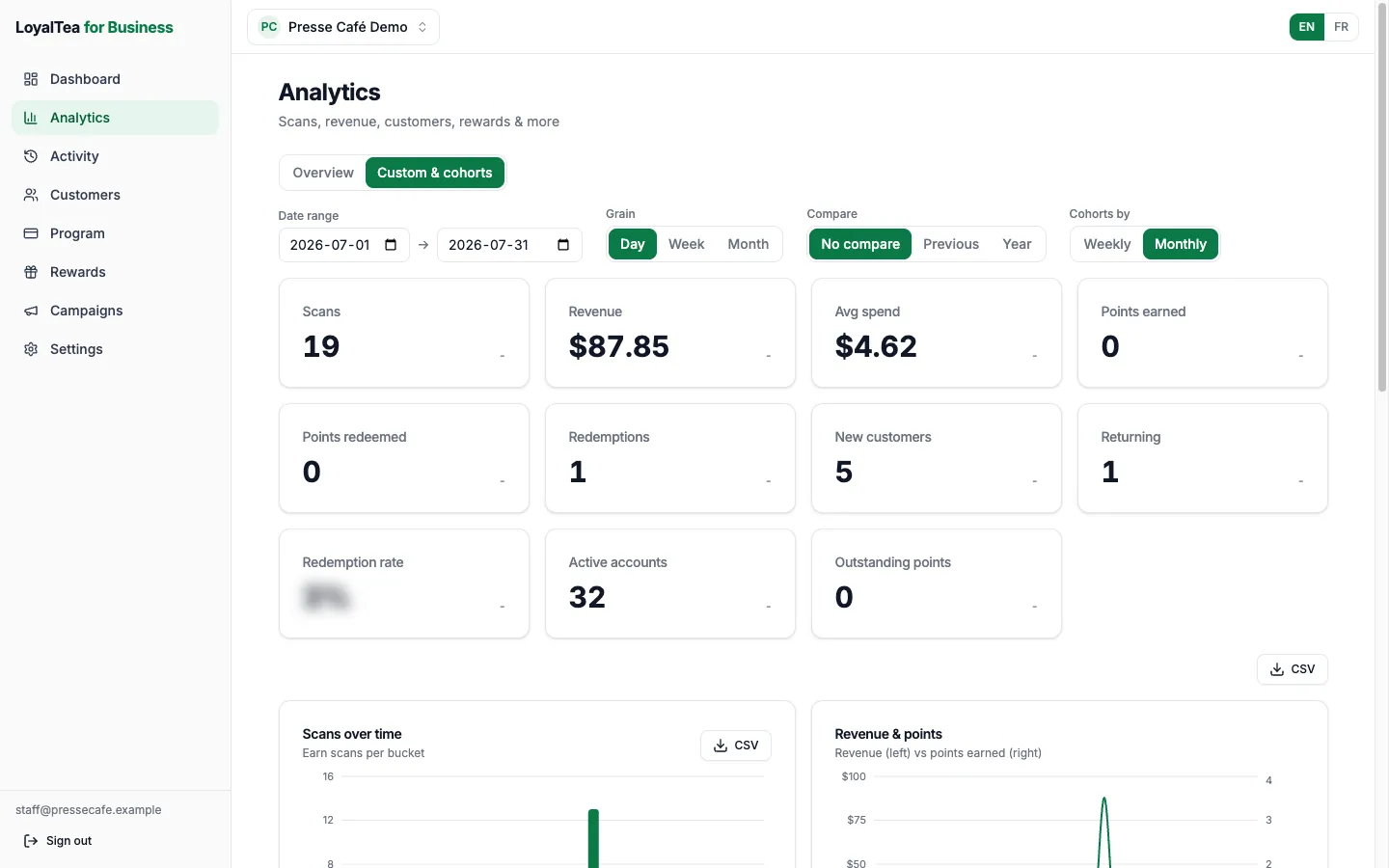This screenshot has width=1389, height=868.
Task: Click the Program card icon
Action: (x=31, y=233)
